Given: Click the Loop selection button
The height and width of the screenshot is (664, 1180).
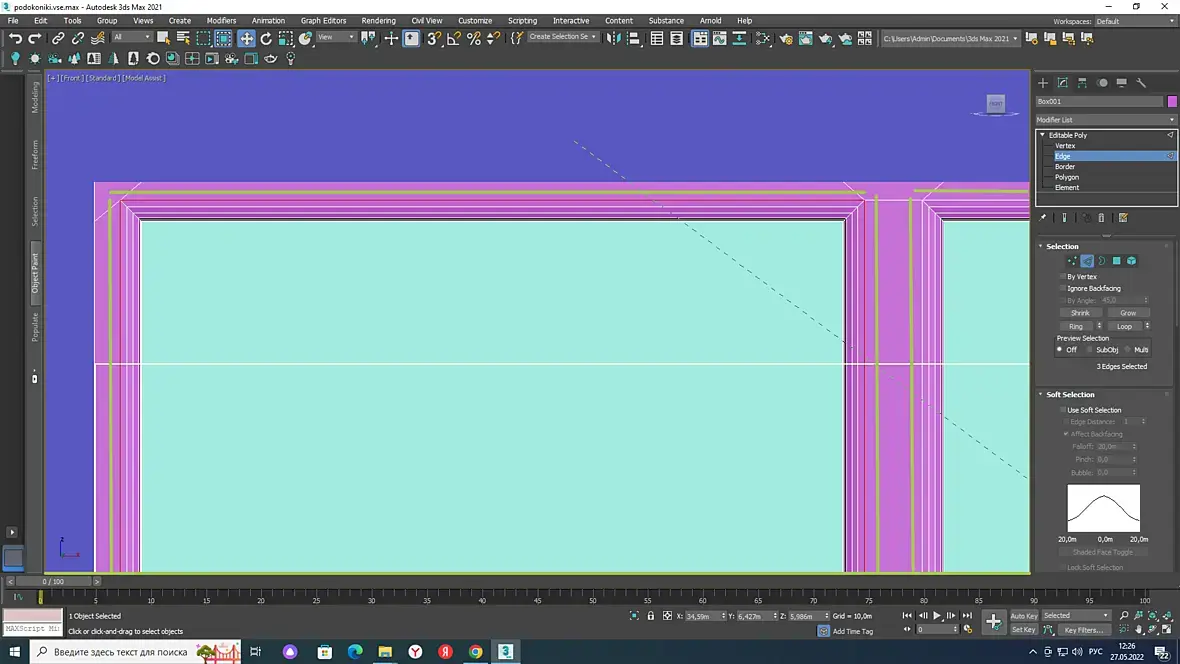Looking at the screenshot, I should click(1124, 326).
